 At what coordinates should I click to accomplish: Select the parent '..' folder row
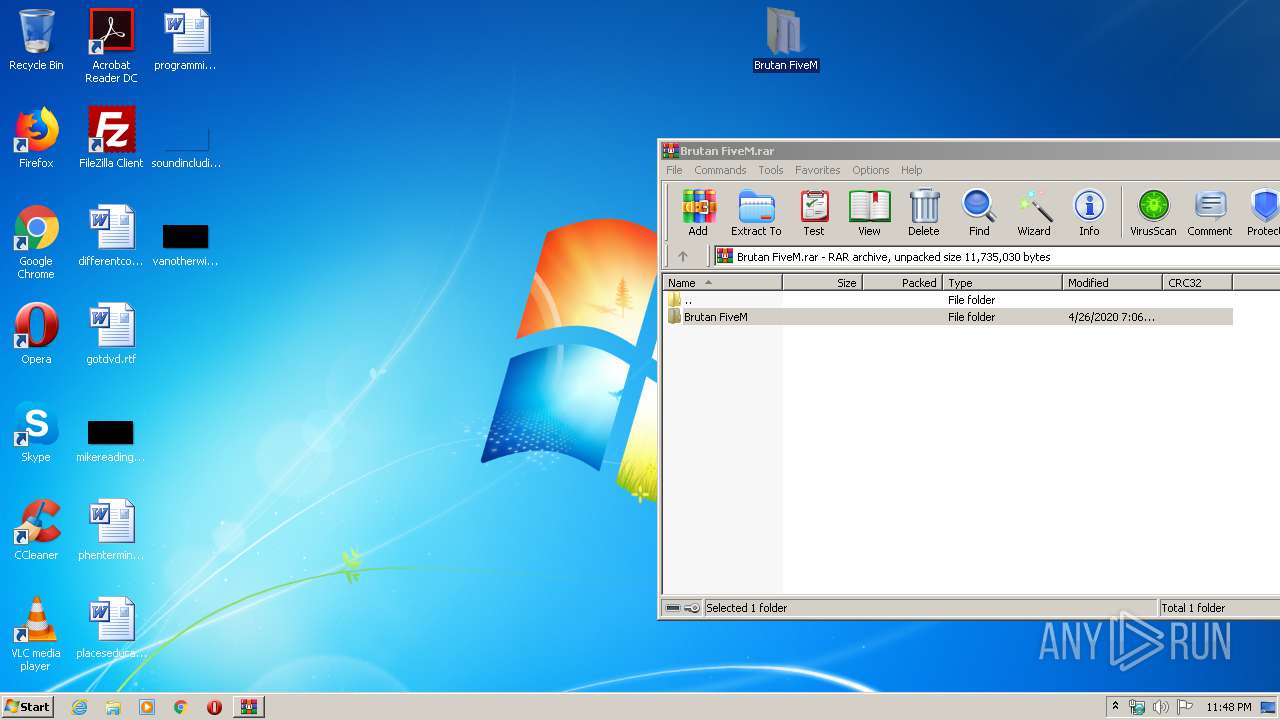click(948, 300)
